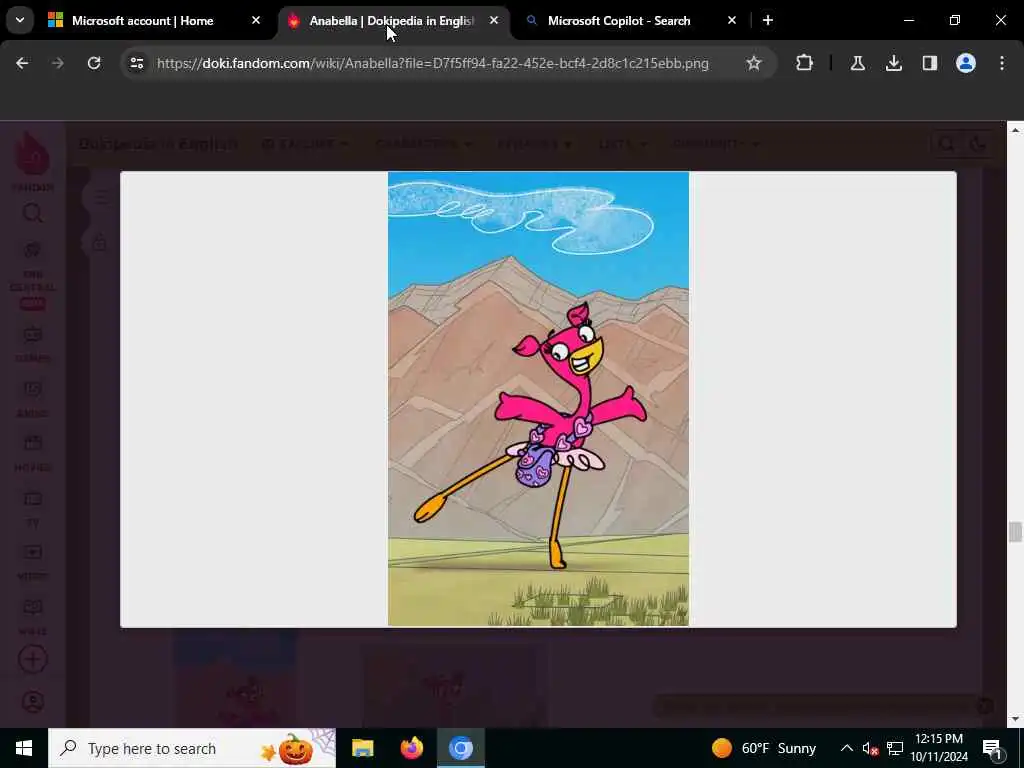Open the clock showing 12:15 PM
1024x768 pixels.
coord(939,748)
